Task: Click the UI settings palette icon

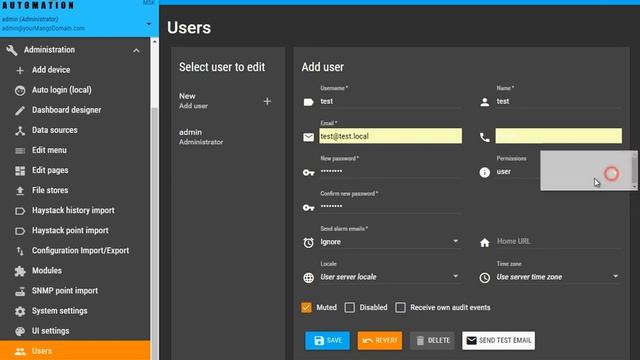Action: tap(20, 331)
